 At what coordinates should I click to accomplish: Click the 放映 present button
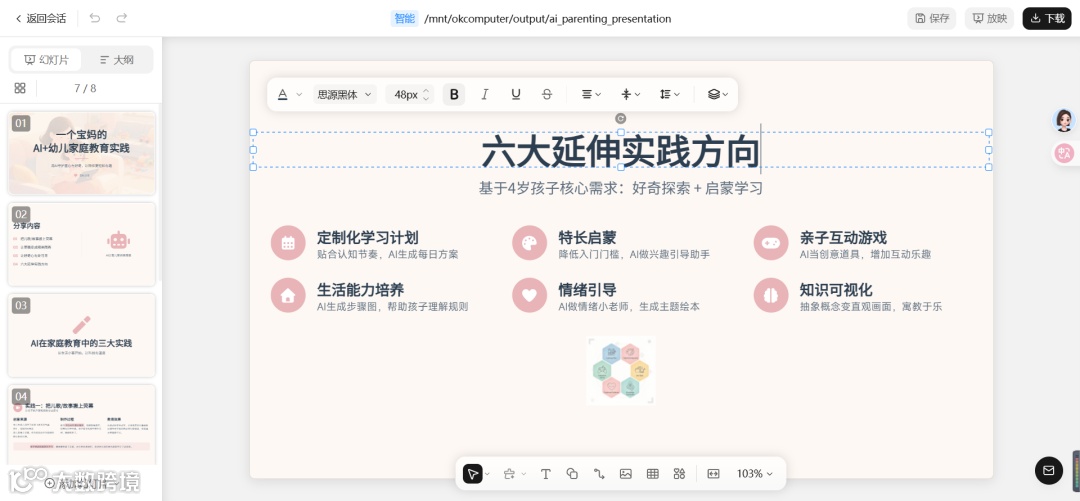[x=989, y=19]
